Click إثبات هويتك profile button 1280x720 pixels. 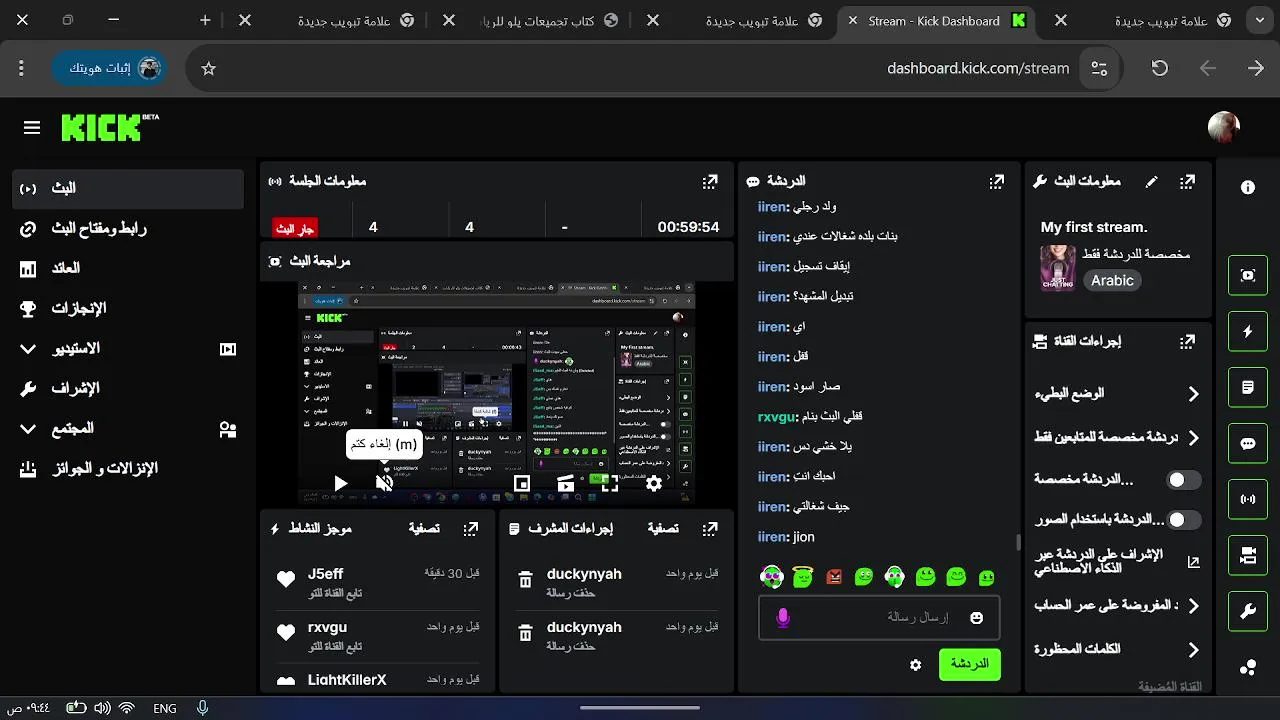point(109,68)
